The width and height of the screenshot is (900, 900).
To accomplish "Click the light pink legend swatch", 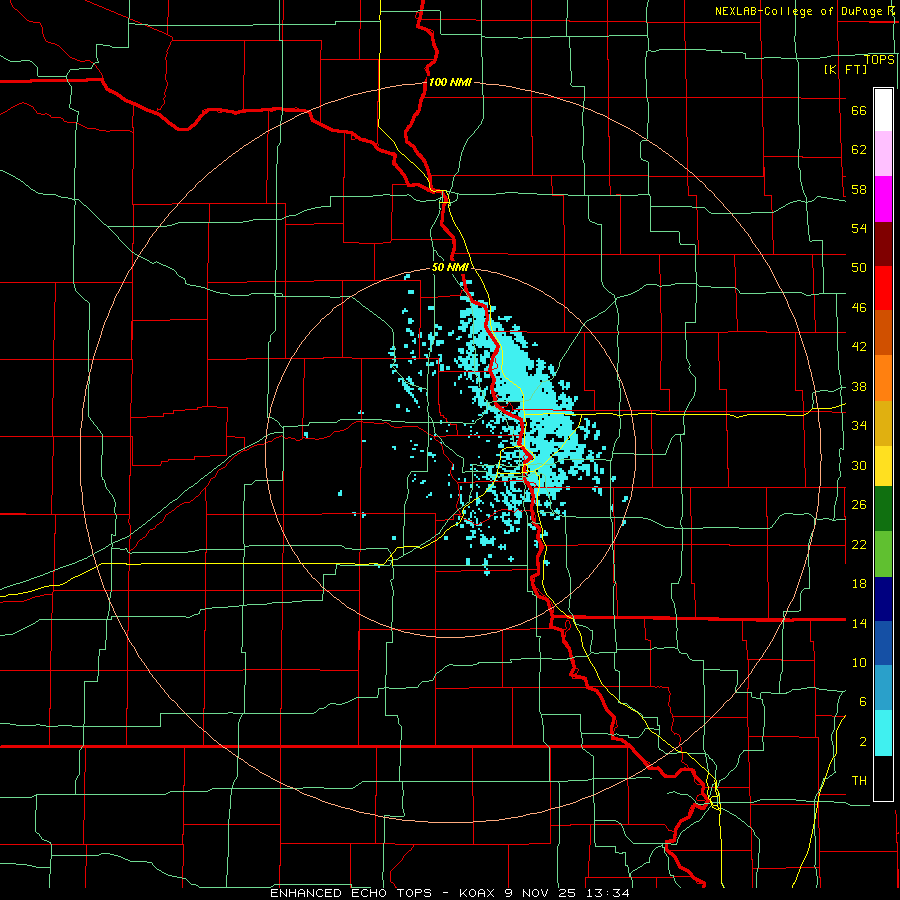I will (x=883, y=153).
